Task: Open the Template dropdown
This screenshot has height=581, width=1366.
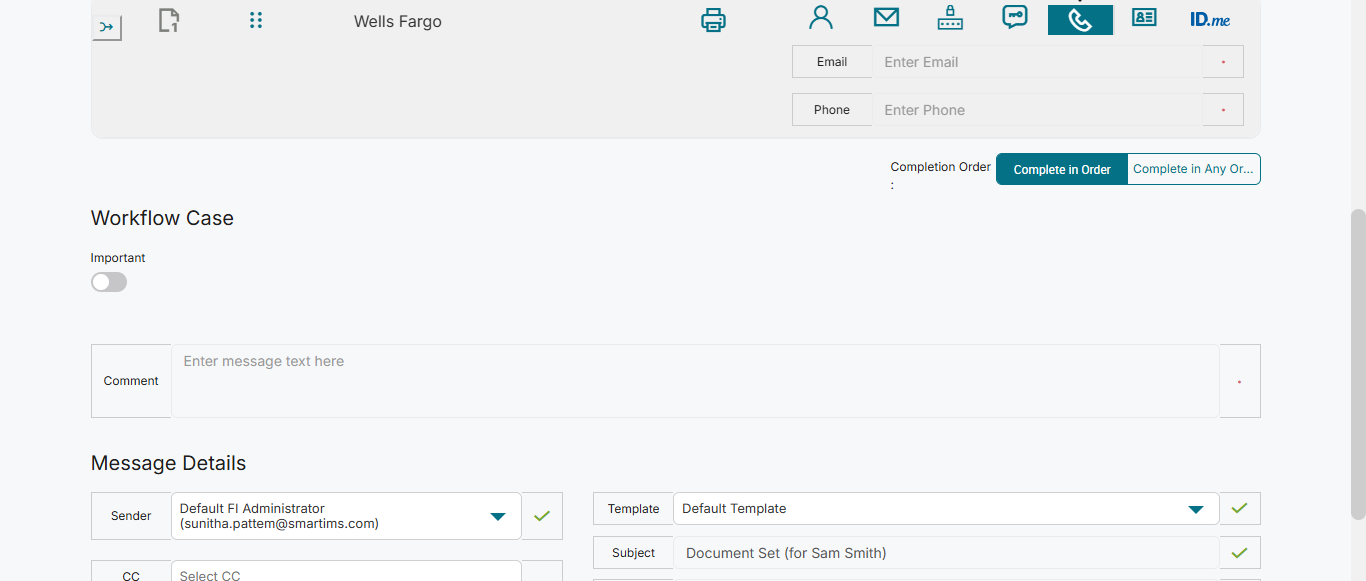Action: (946, 508)
